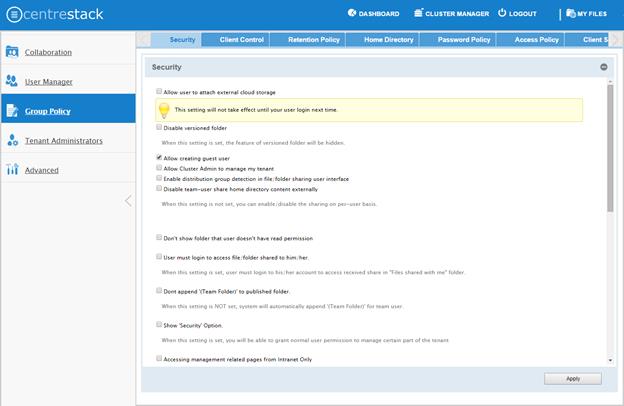This screenshot has width=624, height=406.
Task: Switch to the Home Directory tab
Action: click(x=382, y=39)
